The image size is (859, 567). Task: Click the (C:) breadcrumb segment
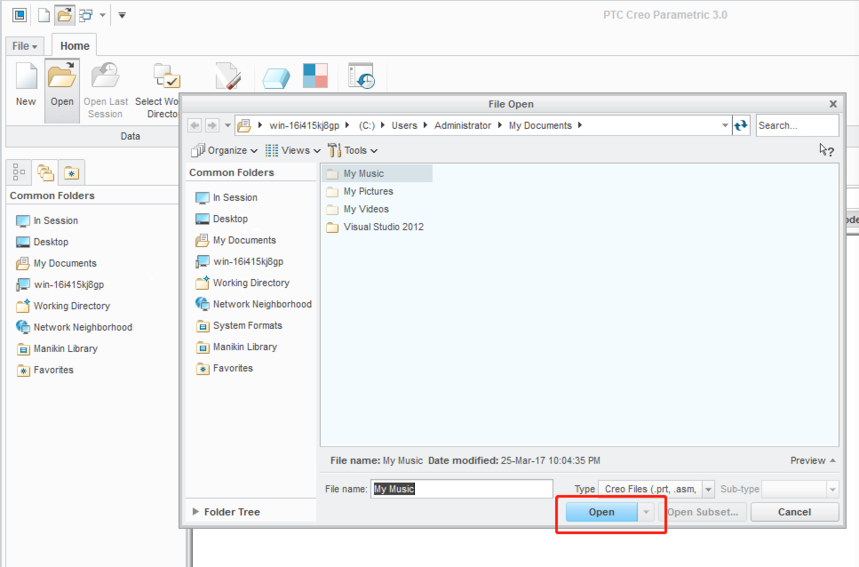pos(366,125)
